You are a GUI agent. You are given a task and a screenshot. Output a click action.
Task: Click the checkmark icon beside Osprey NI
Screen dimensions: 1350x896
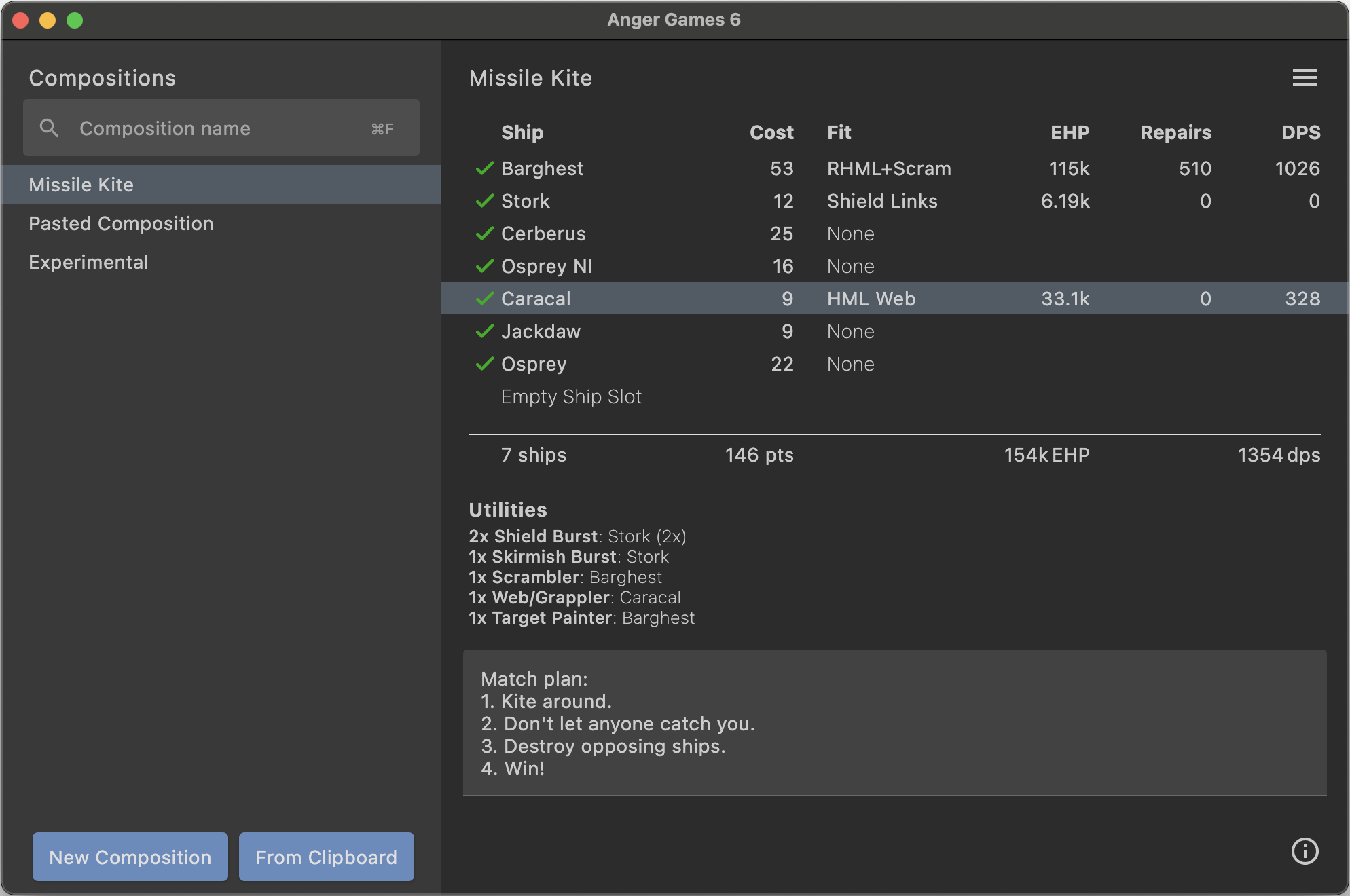[484, 266]
